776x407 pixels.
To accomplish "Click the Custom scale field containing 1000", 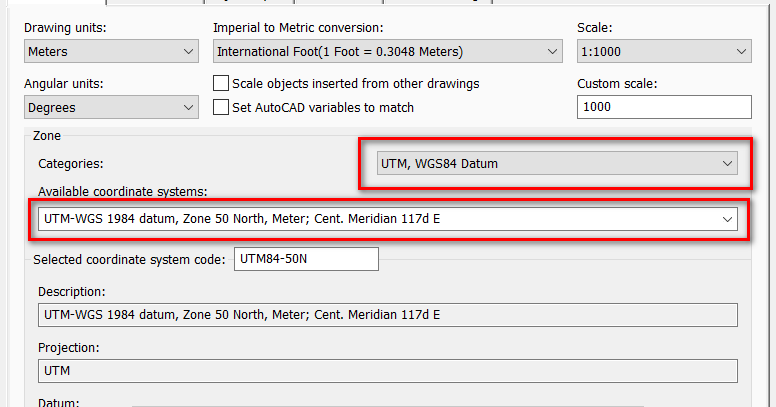I will (x=664, y=107).
